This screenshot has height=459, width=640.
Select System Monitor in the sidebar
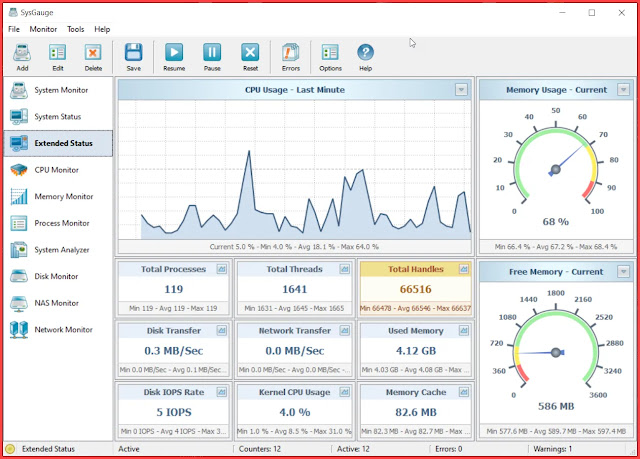pyautogui.click(x=58, y=90)
